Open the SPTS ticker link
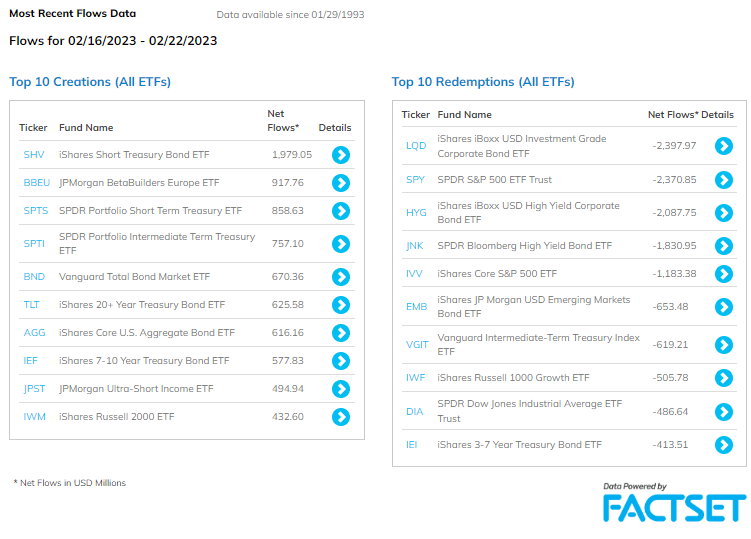 (x=36, y=211)
